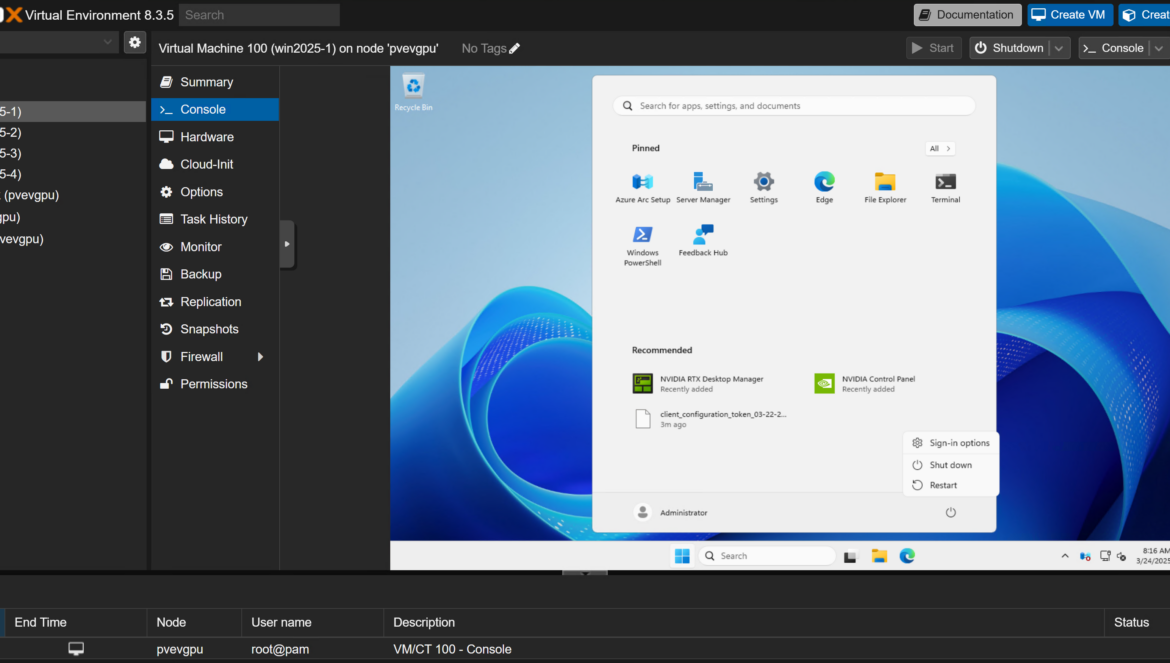Open Terminal pinned app
The width and height of the screenshot is (1170, 663).
tap(945, 187)
